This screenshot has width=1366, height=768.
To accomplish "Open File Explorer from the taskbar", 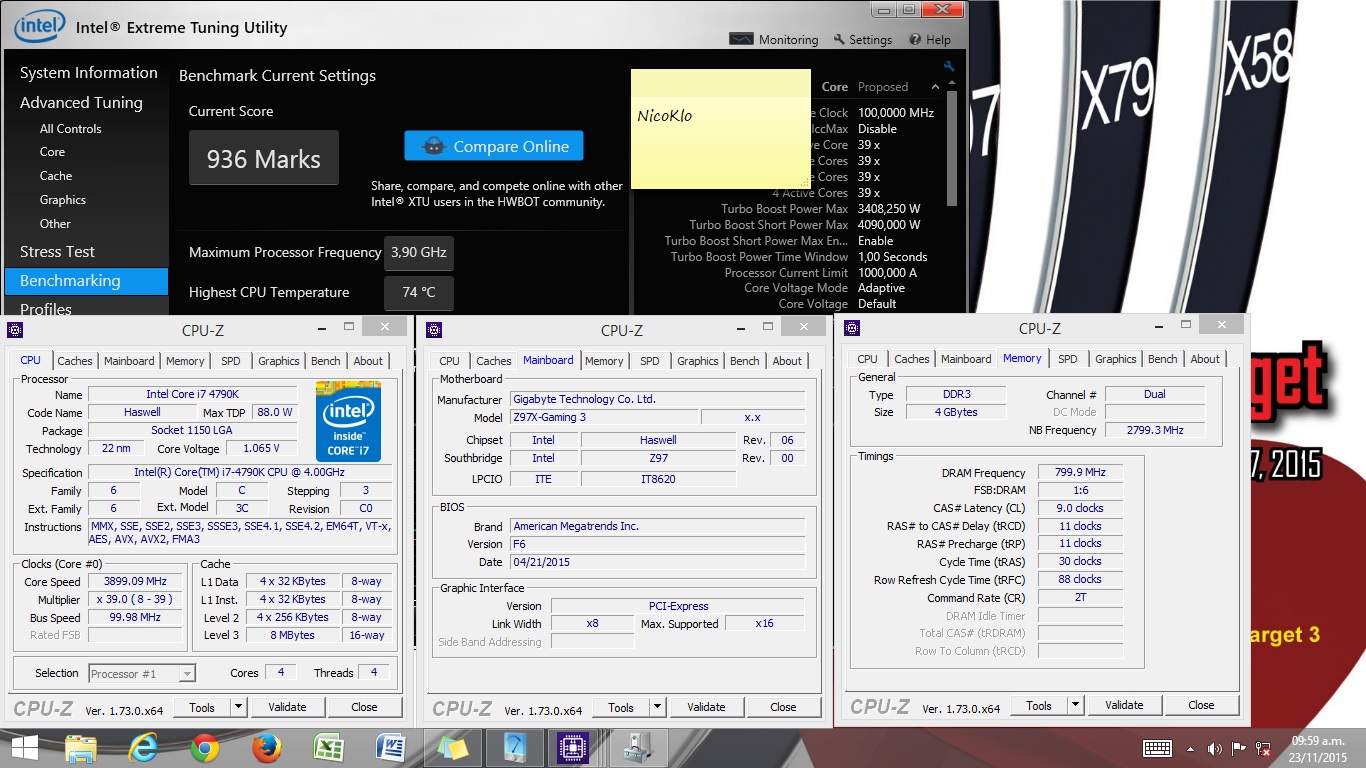I will [x=80, y=748].
